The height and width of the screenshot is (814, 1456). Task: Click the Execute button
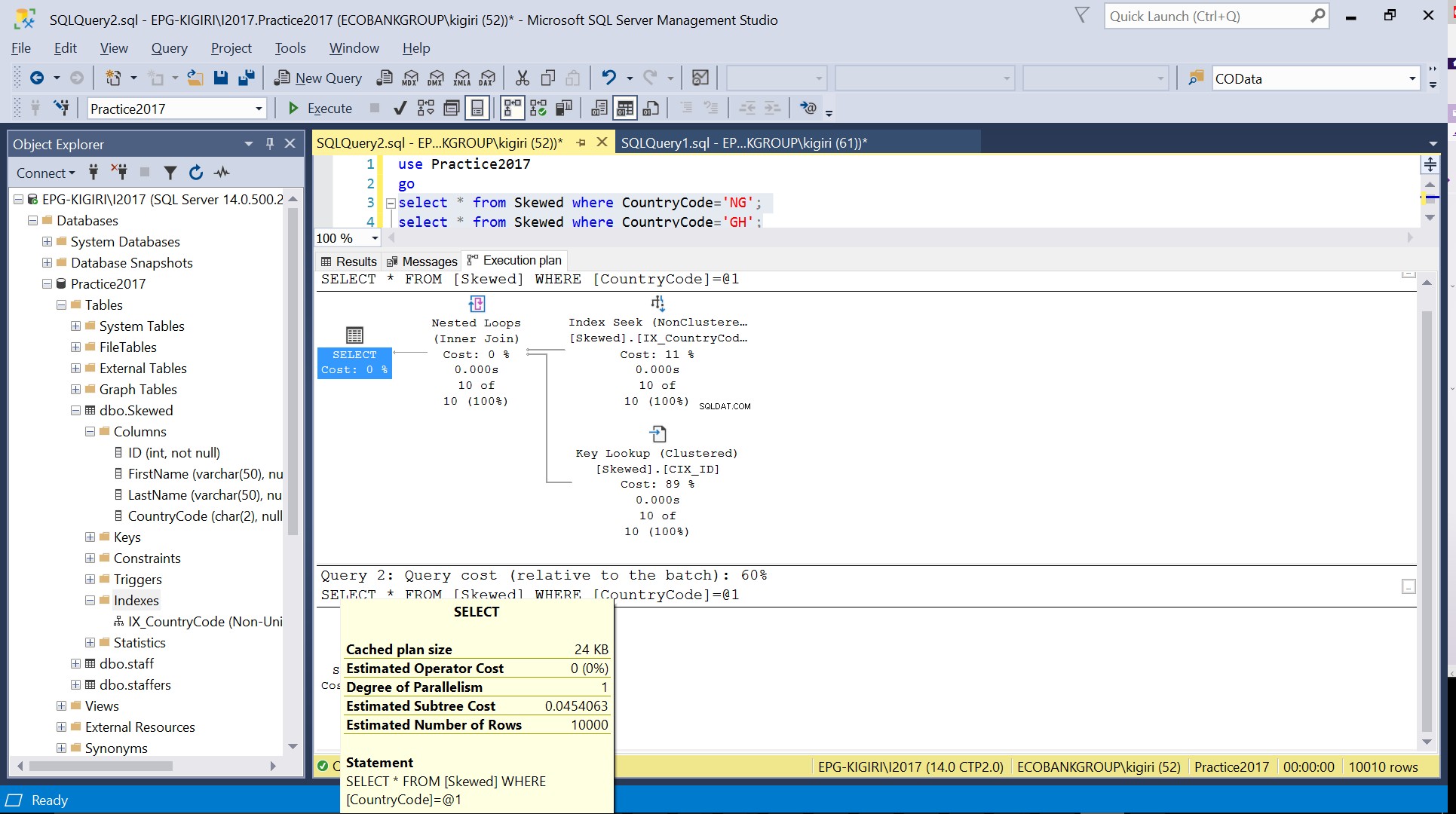[x=320, y=109]
